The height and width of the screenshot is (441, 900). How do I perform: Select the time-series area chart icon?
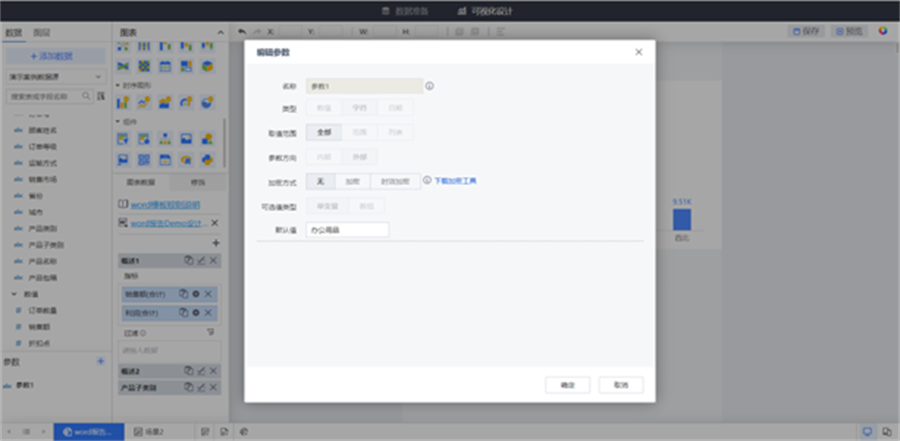point(165,103)
